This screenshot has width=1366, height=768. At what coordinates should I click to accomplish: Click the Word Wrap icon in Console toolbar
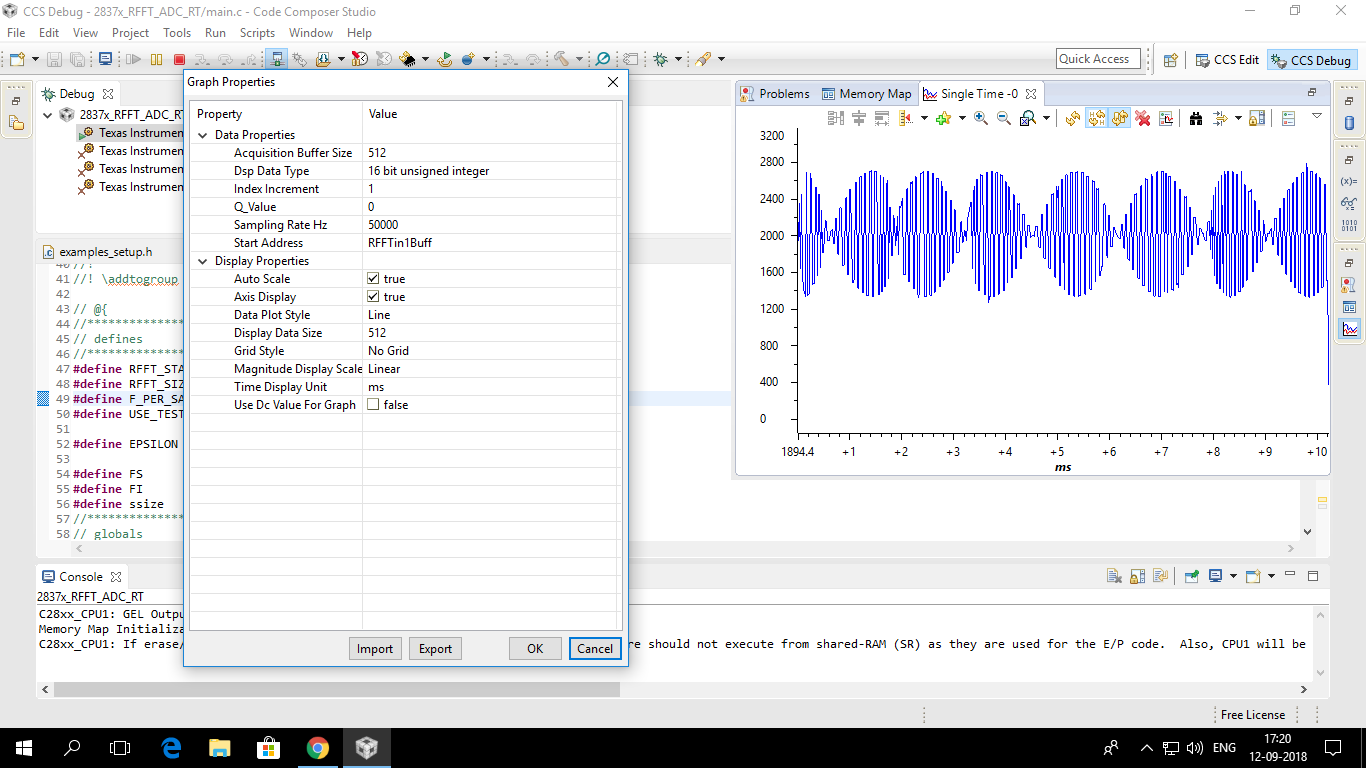[1160, 576]
